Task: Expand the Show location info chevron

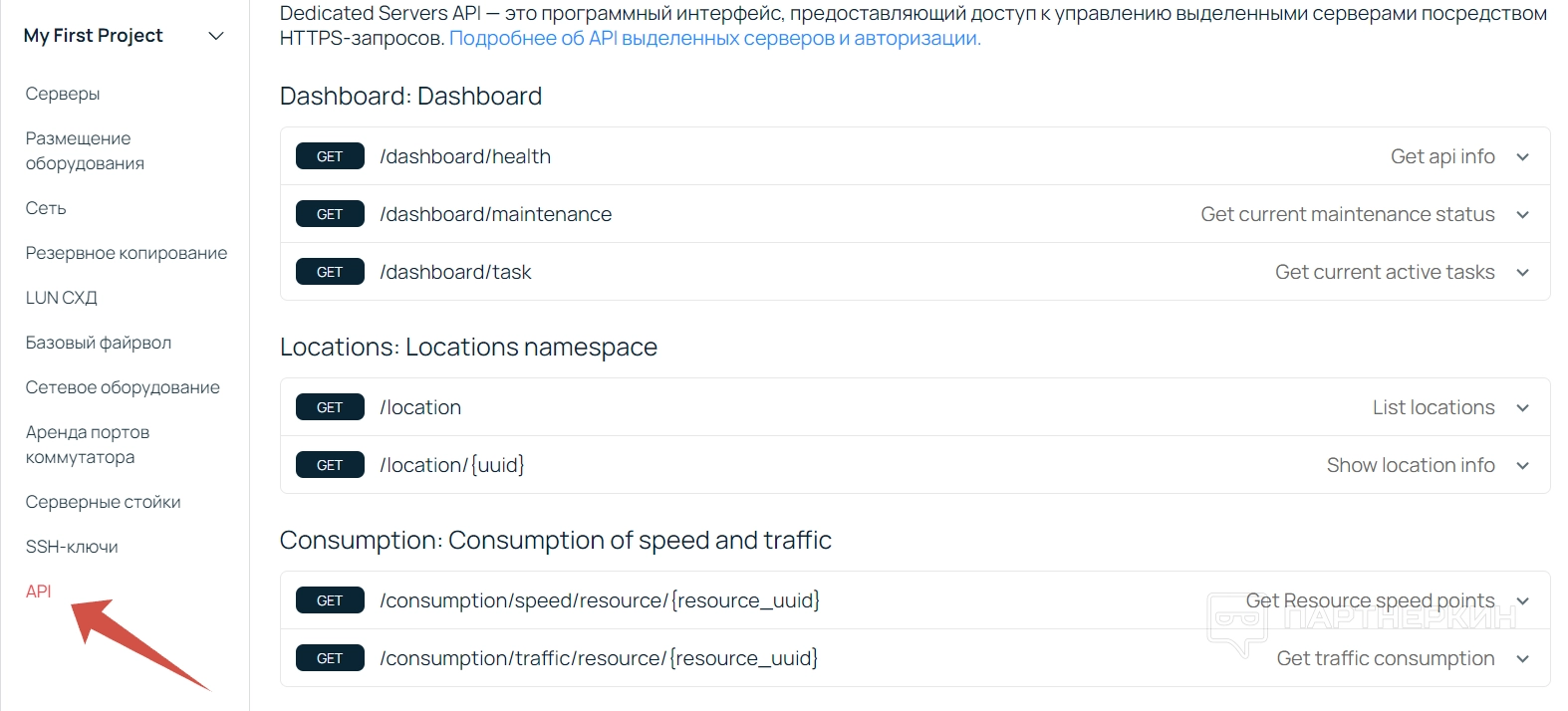Action: point(1522,466)
